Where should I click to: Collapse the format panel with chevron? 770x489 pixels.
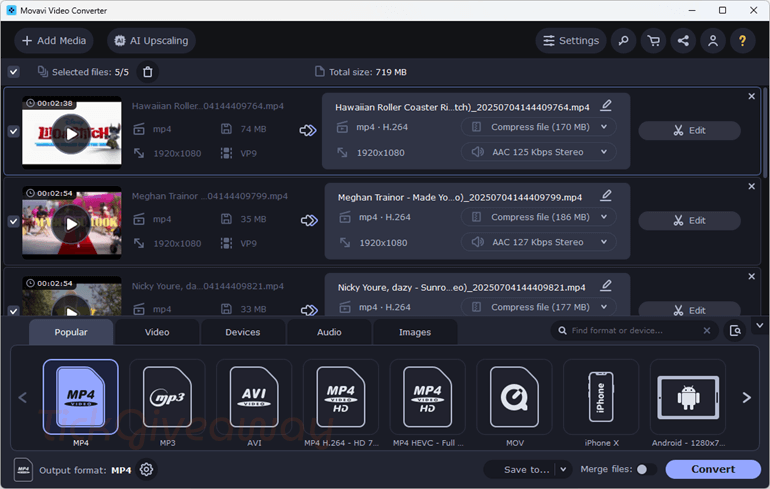(760, 326)
